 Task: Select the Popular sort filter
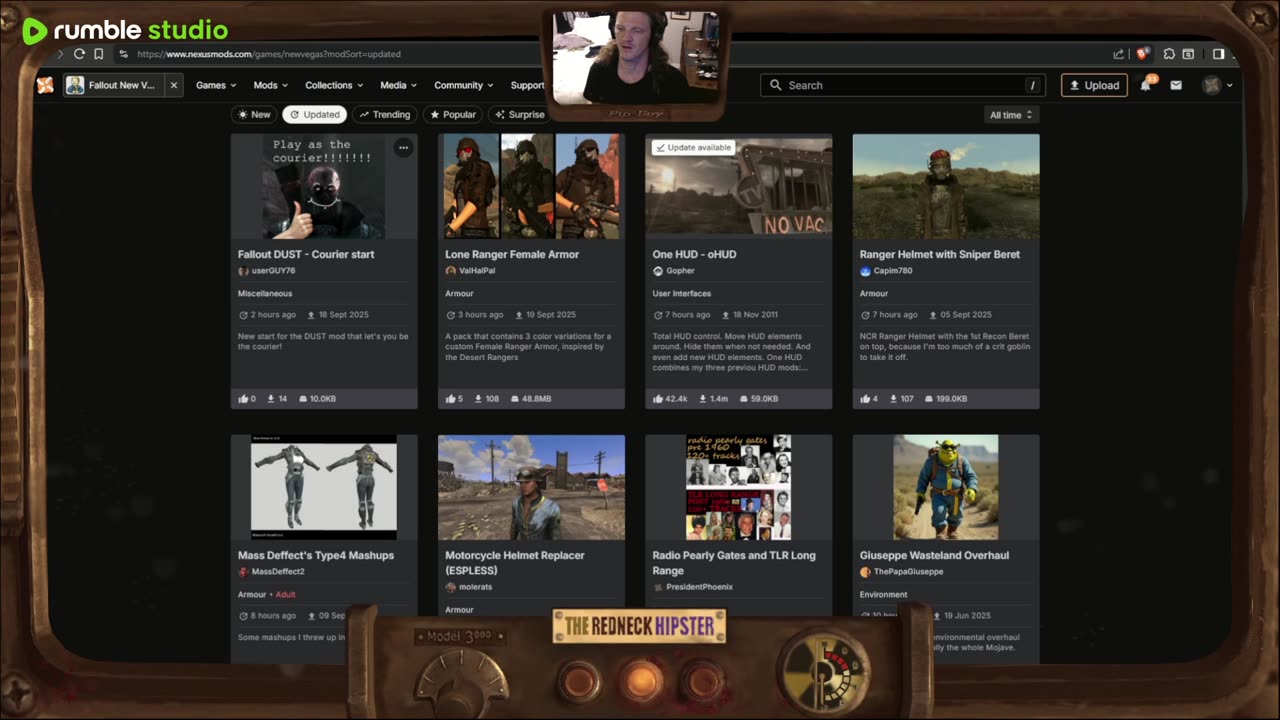pyautogui.click(x=453, y=115)
